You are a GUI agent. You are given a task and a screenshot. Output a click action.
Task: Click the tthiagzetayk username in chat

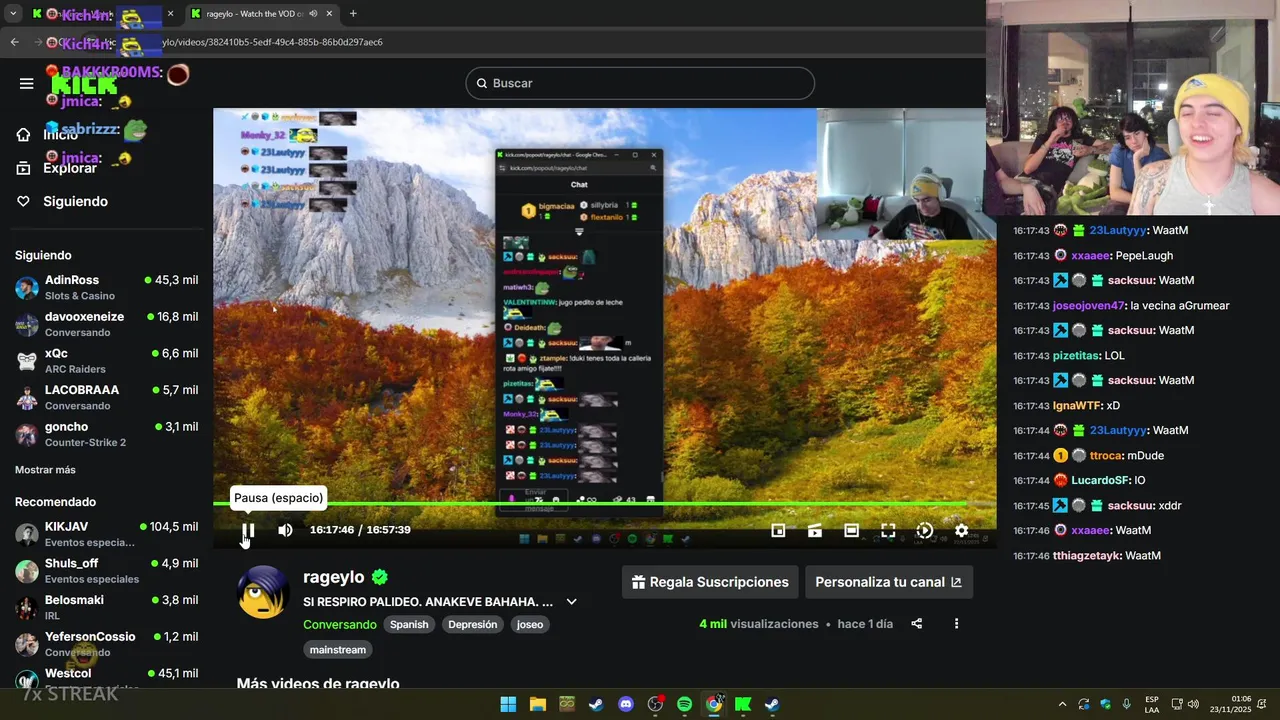1087,556
